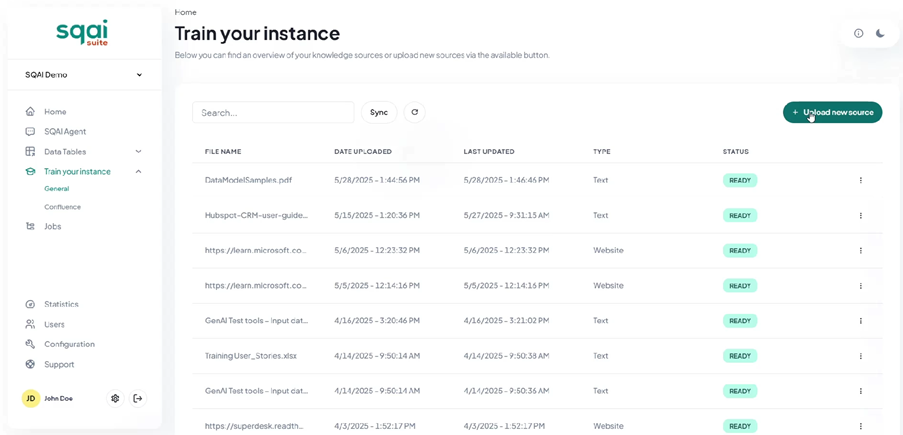Click the refresh icon next to Sync

(x=415, y=112)
